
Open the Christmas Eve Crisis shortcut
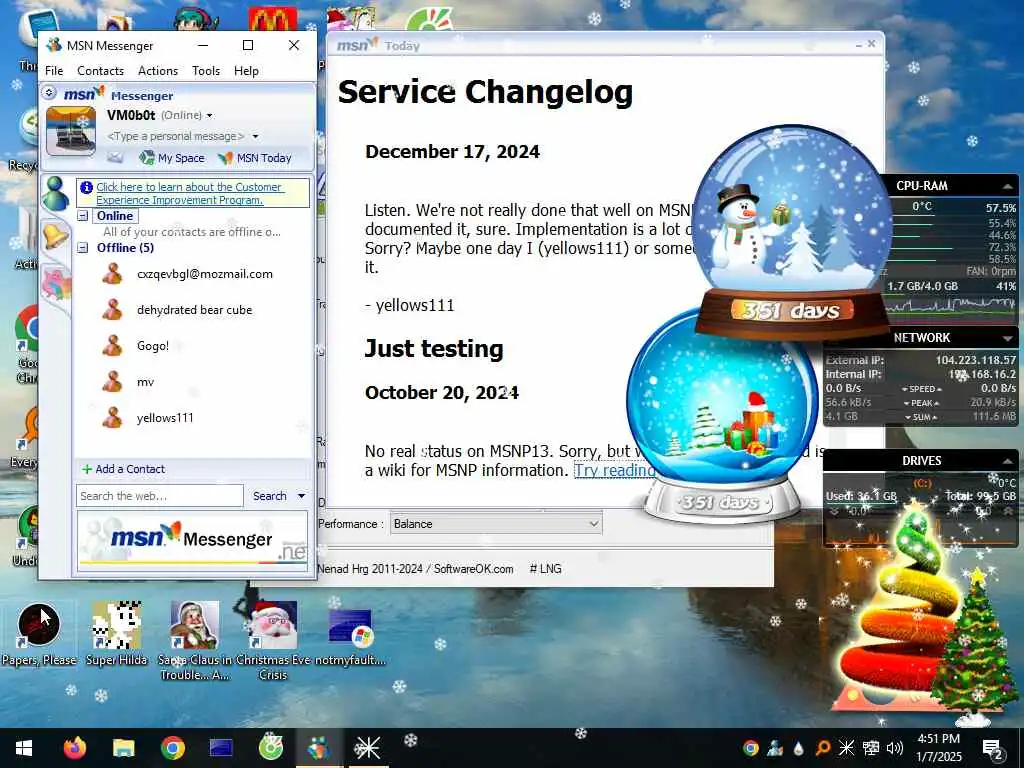(273, 641)
